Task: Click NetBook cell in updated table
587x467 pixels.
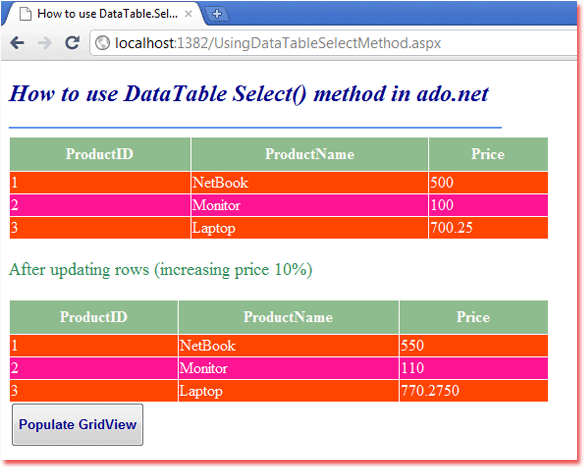Action: click(x=288, y=346)
